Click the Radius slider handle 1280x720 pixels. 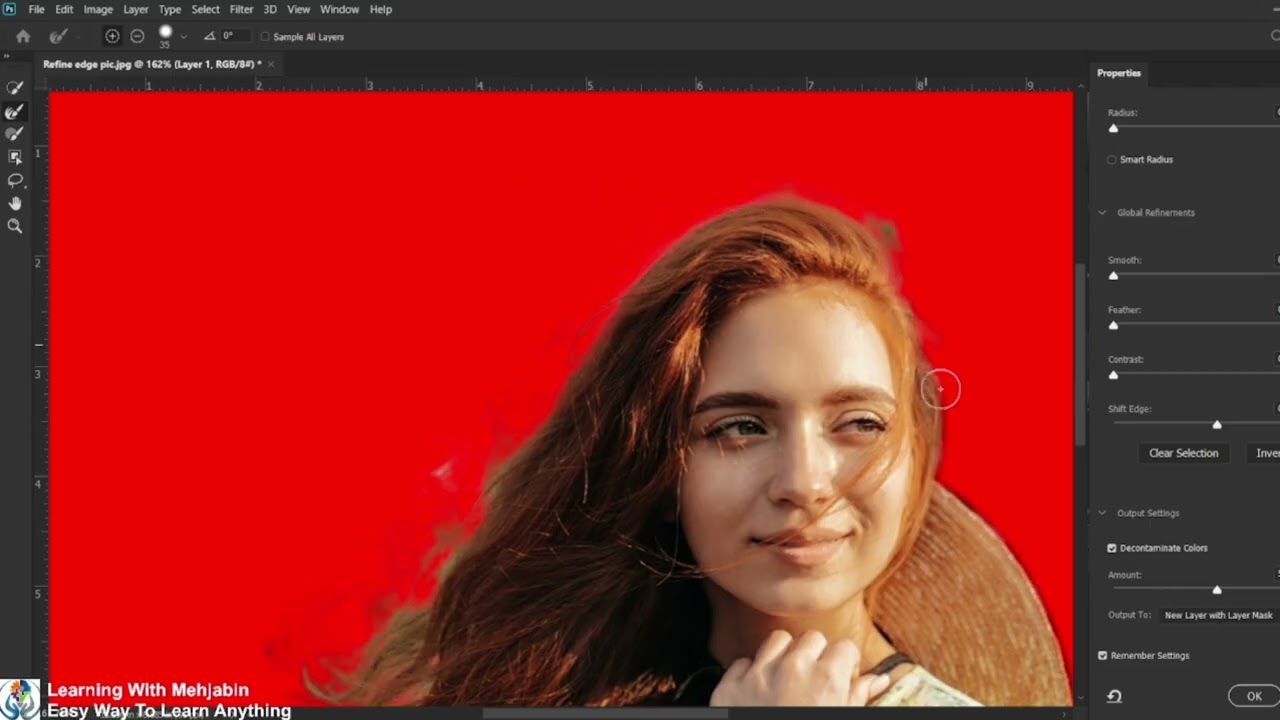[1113, 128]
